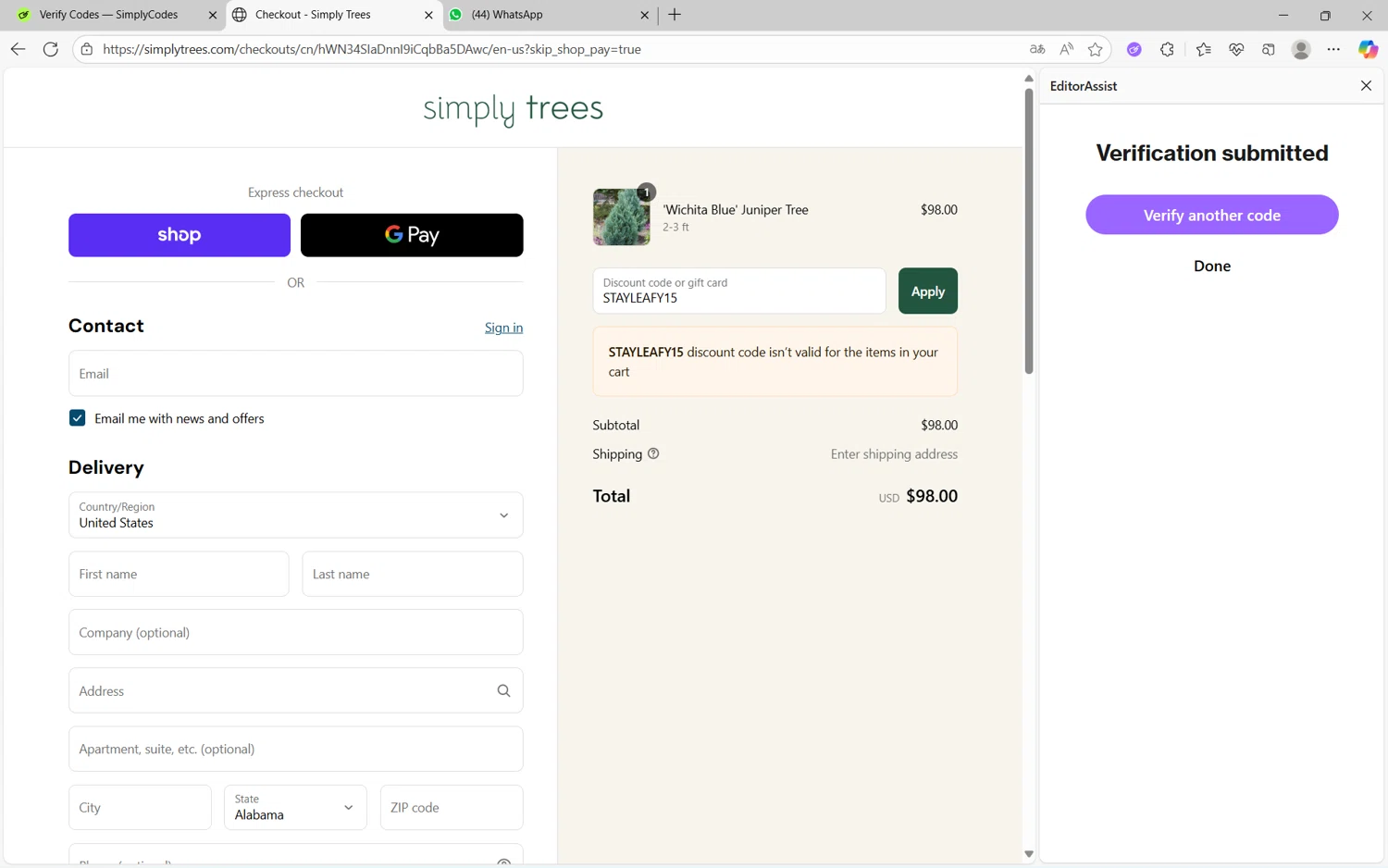Screen dimensions: 1388x868
Task: Reload the checkout page
Action: pos(51,49)
